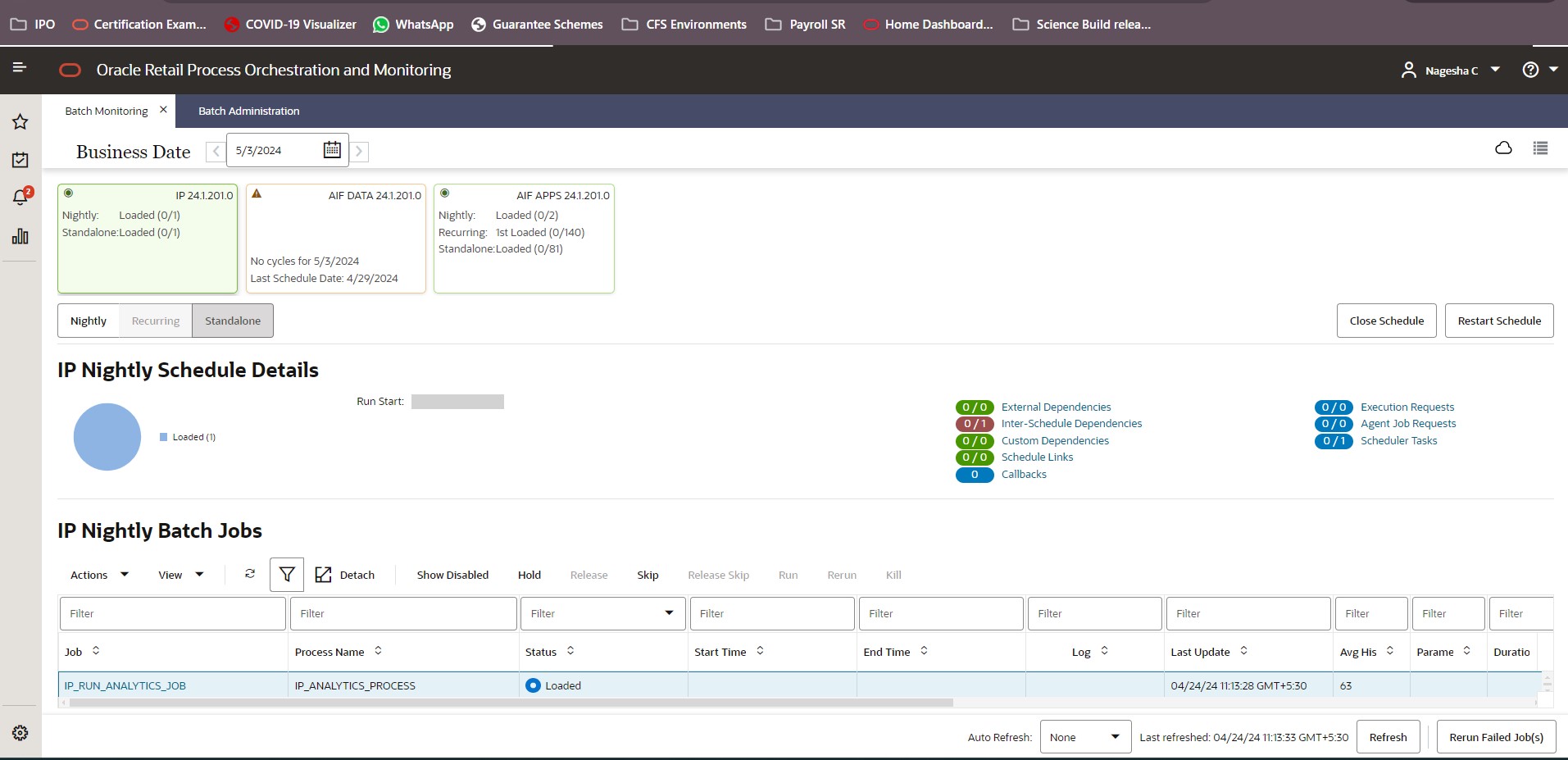Open the hamburger navigation menu
This screenshot has width=1568, height=760.
point(20,70)
